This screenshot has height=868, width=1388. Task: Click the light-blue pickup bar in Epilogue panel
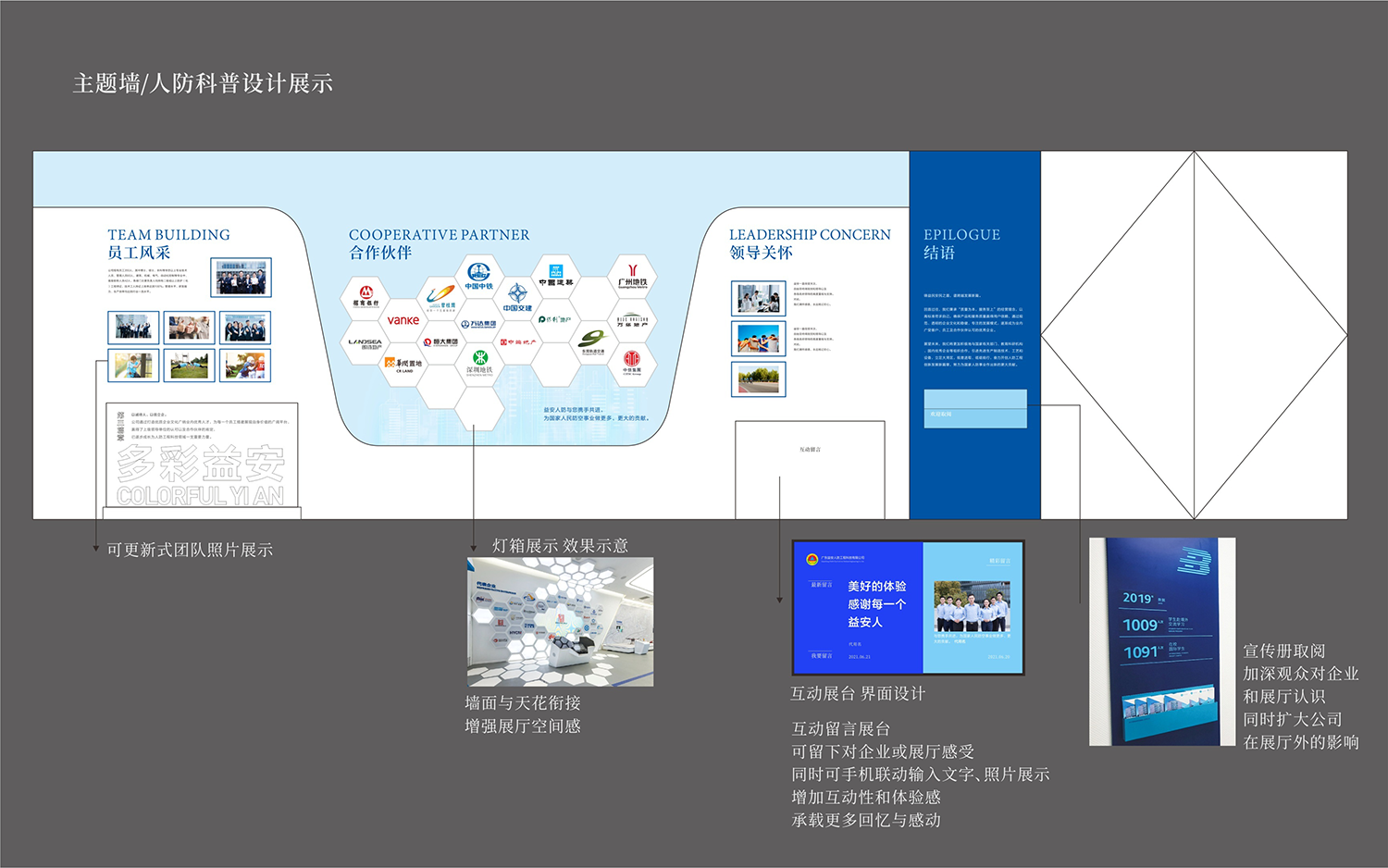(x=975, y=408)
